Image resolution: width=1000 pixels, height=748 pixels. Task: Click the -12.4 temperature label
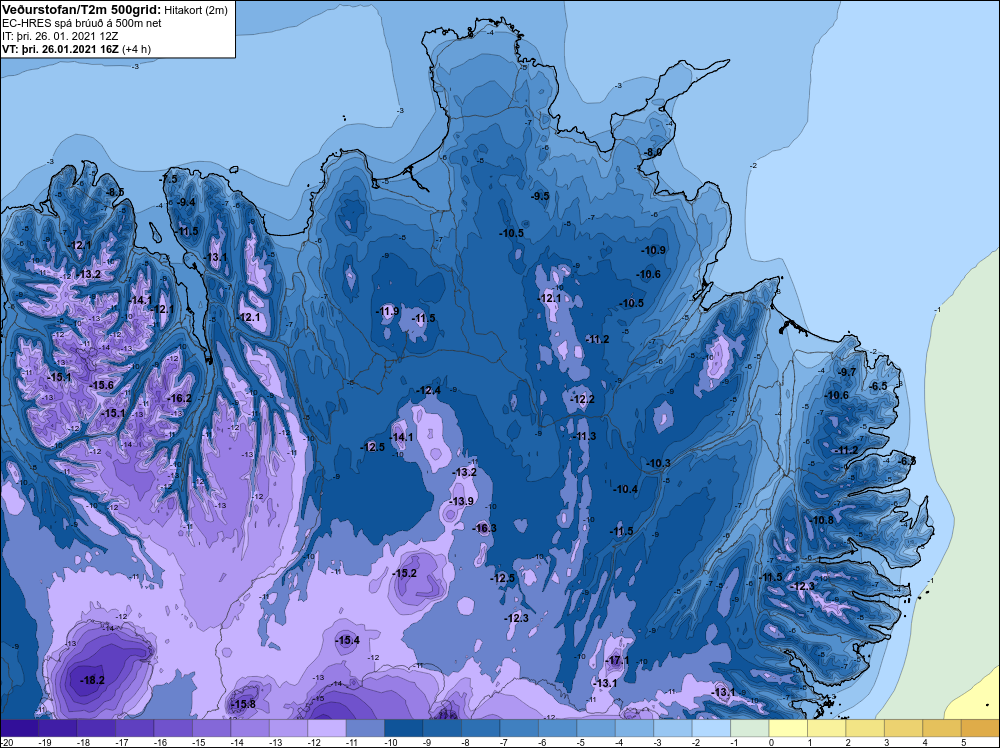(429, 390)
